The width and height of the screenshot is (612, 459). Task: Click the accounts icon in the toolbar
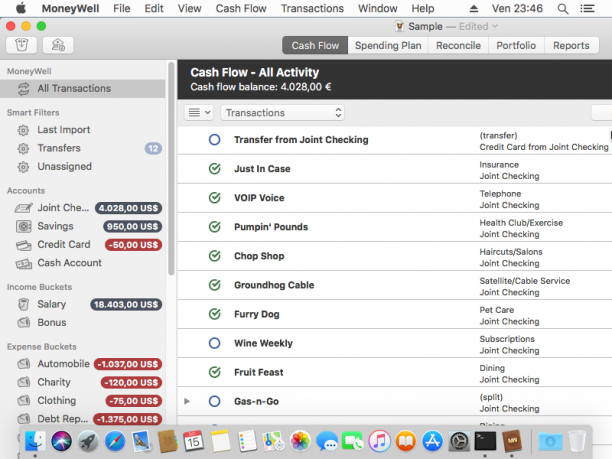pos(58,45)
